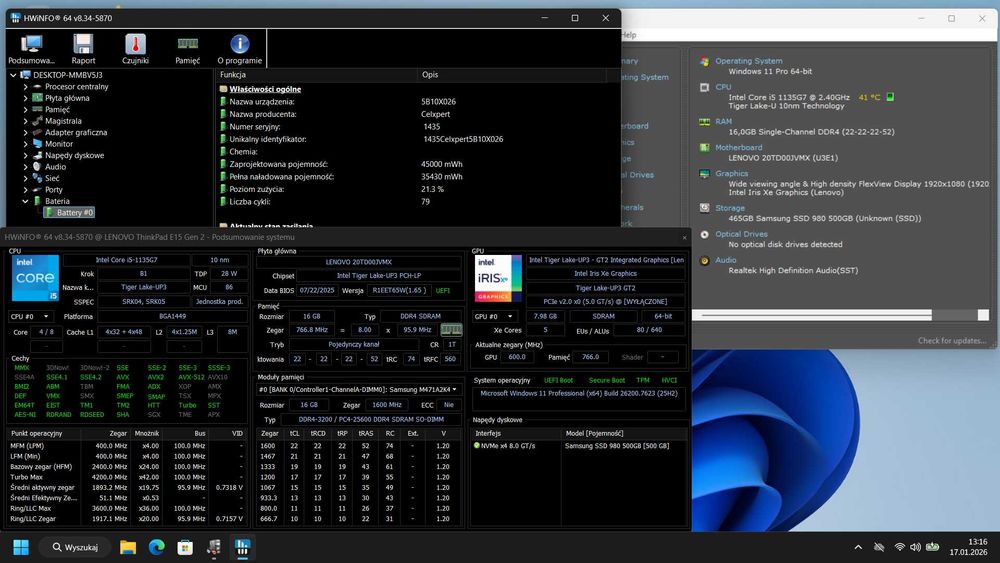1000x563 pixels.
Task: Open Optical Drives section in Speccy
Action: point(741,234)
